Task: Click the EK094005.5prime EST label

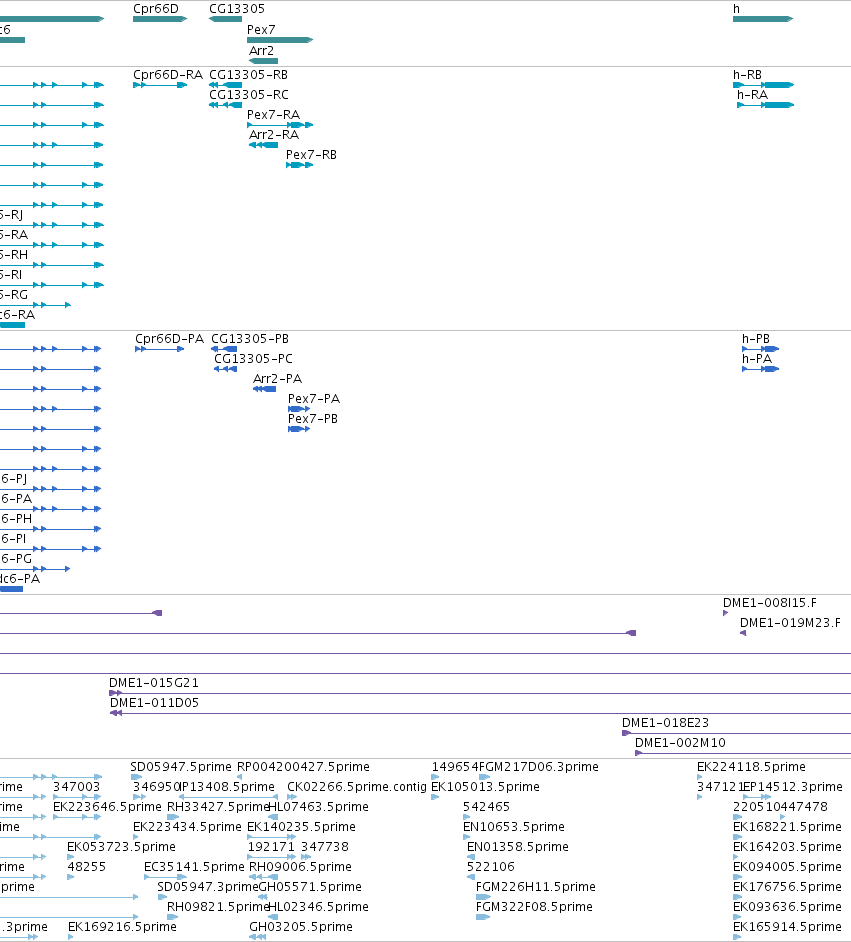Action: [x=787, y=866]
